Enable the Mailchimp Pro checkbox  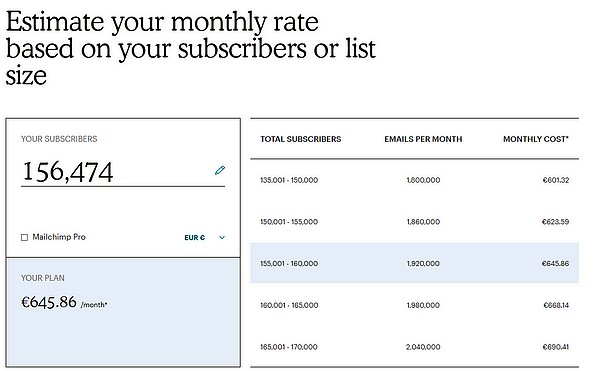24,238
